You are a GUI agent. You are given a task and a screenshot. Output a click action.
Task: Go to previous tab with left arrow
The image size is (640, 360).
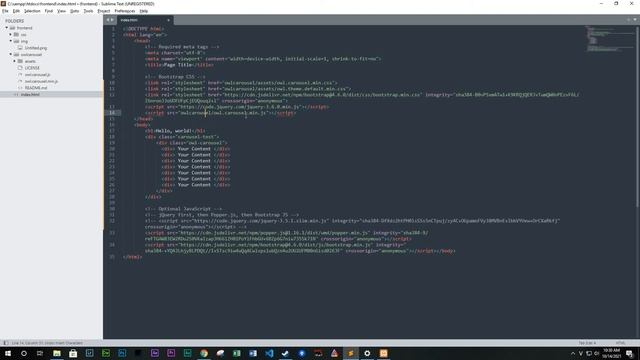point(108,20)
